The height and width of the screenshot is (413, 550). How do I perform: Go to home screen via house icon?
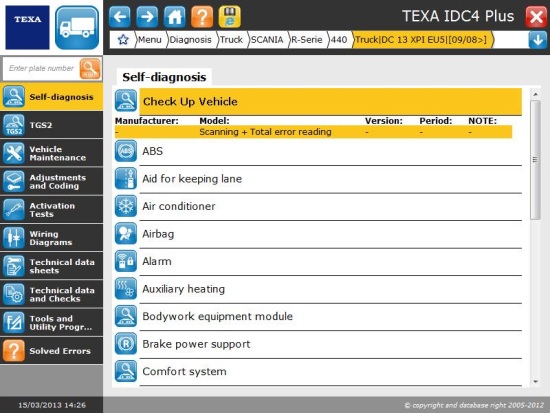(x=175, y=16)
